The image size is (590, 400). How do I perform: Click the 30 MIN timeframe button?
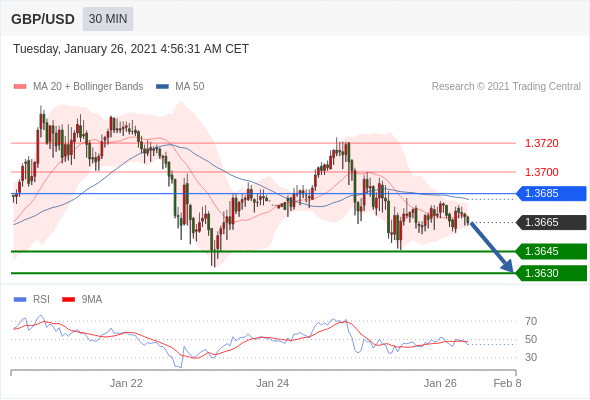(108, 19)
